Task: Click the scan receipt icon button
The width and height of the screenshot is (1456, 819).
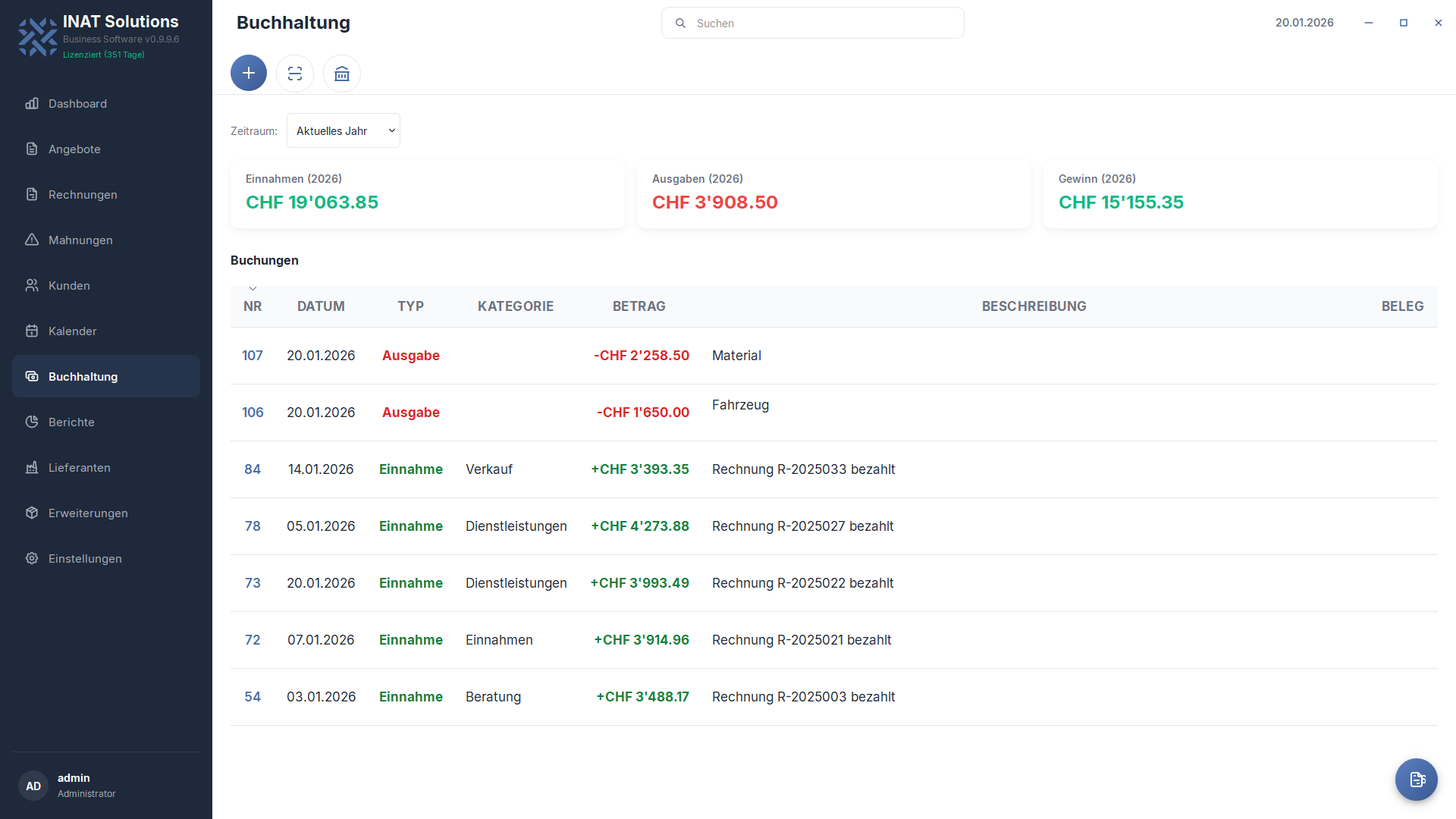Action: [x=295, y=74]
